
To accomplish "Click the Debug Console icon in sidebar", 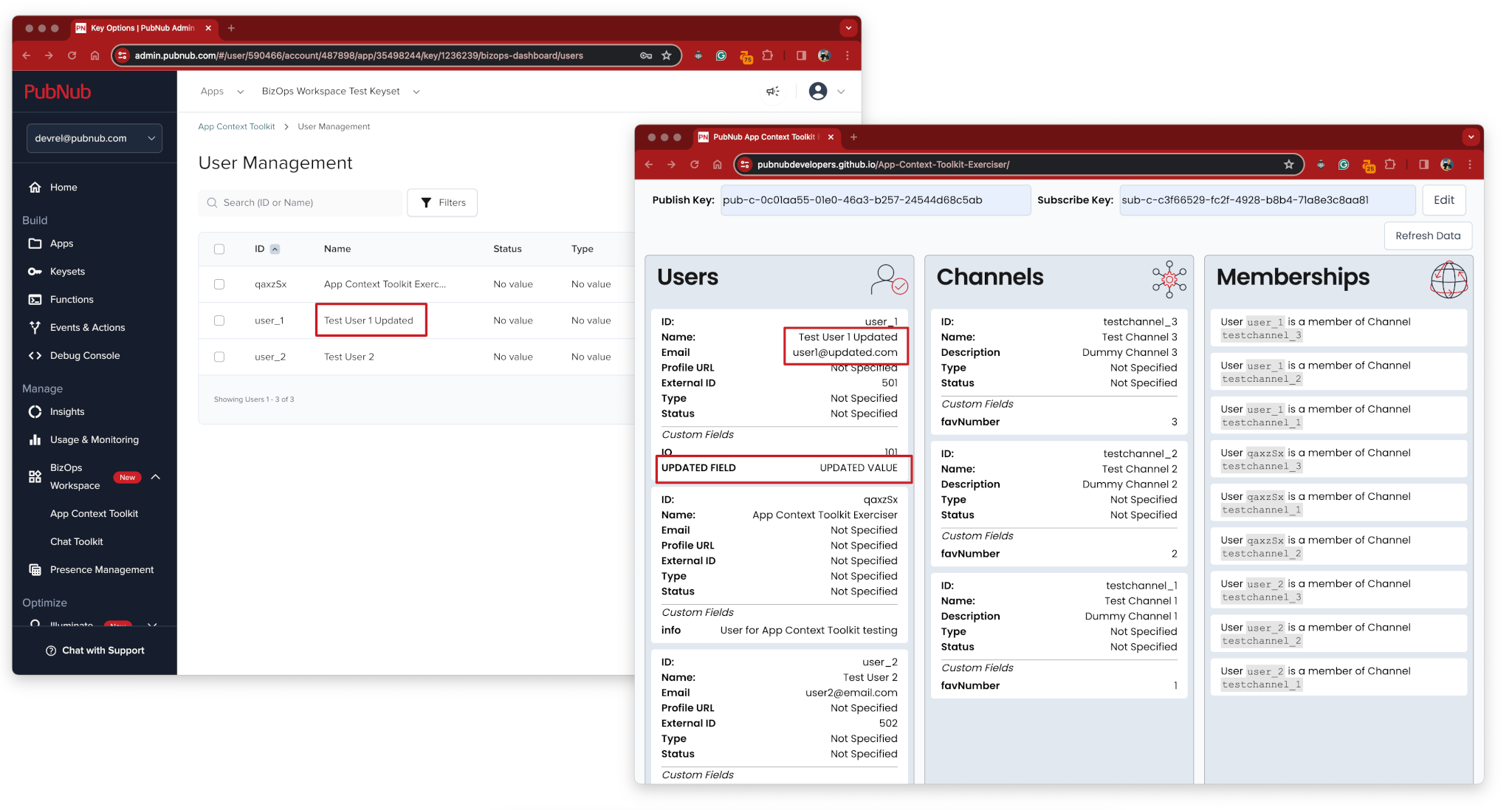I will [x=33, y=355].
